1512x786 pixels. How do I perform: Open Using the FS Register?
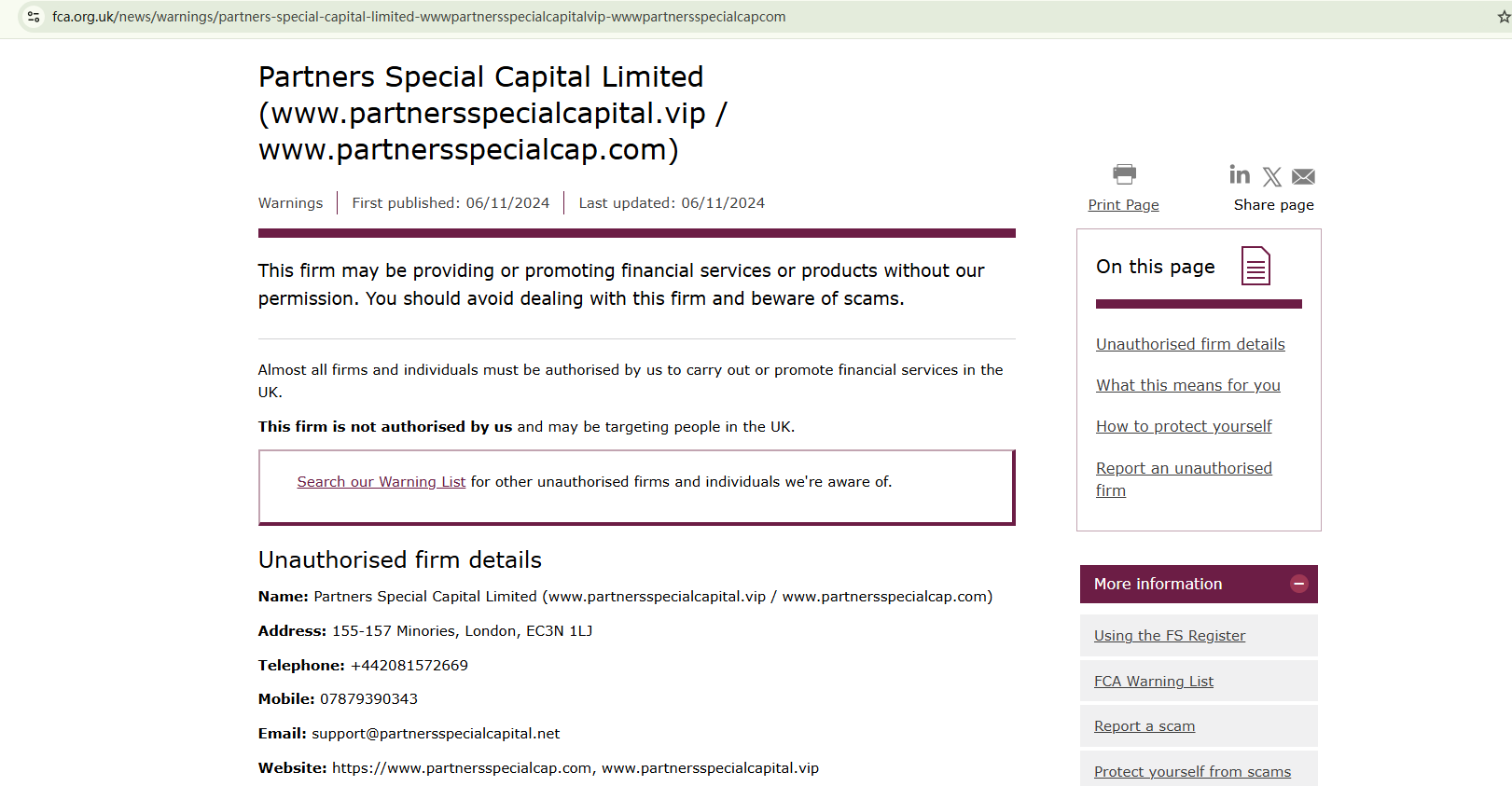(1170, 636)
